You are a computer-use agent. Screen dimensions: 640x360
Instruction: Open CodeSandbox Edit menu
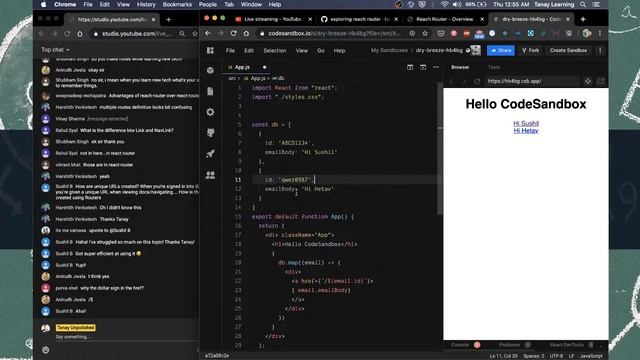(249, 51)
